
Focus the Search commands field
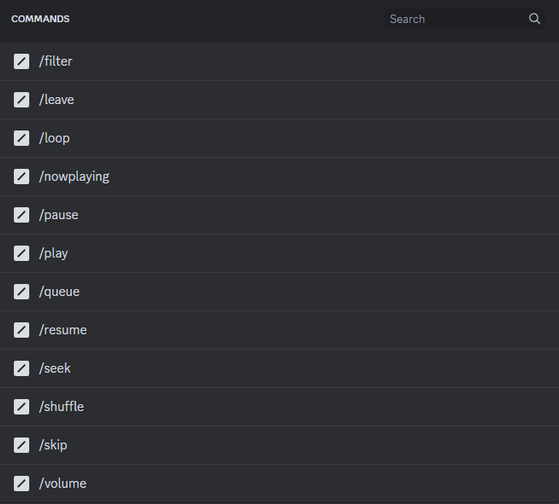[465, 19]
